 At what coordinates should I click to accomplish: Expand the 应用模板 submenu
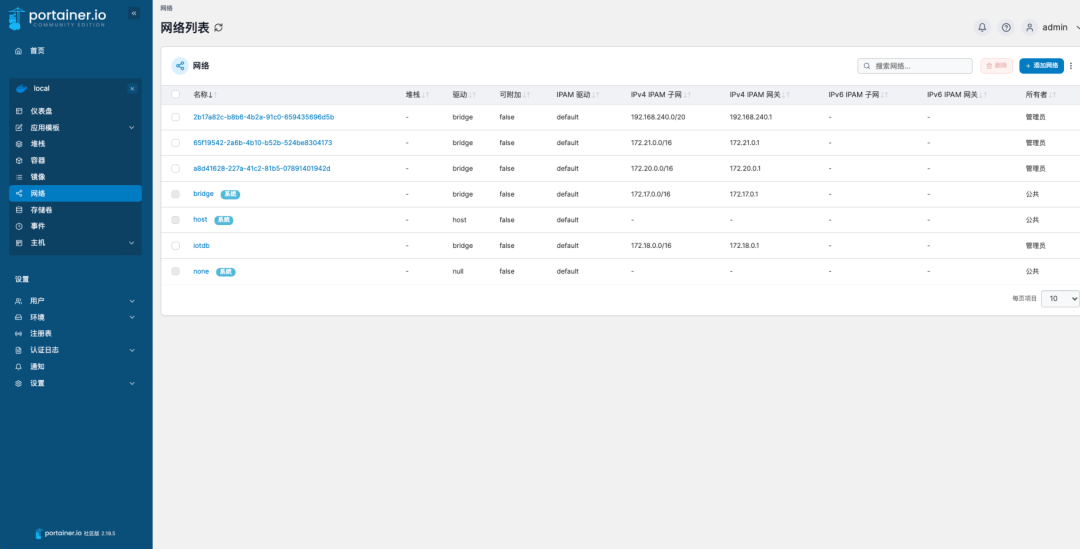coord(131,128)
